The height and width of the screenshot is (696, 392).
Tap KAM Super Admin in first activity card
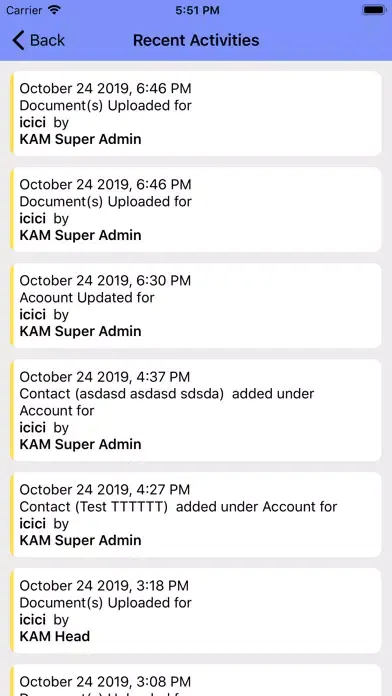pos(80,139)
